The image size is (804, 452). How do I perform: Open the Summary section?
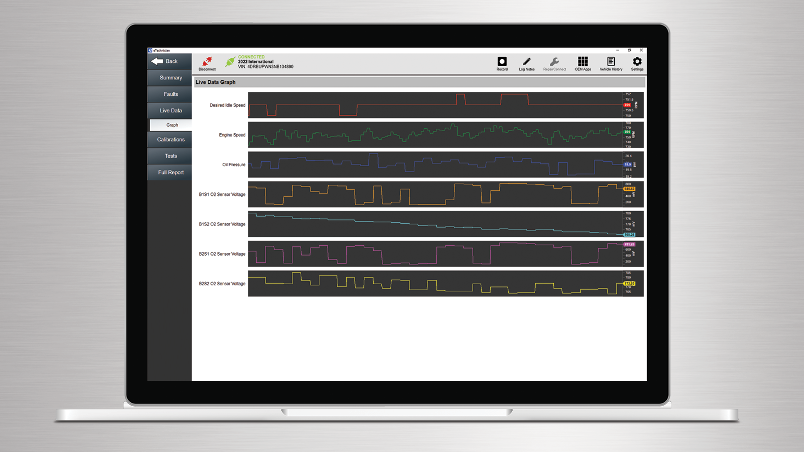click(x=169, y=77)
